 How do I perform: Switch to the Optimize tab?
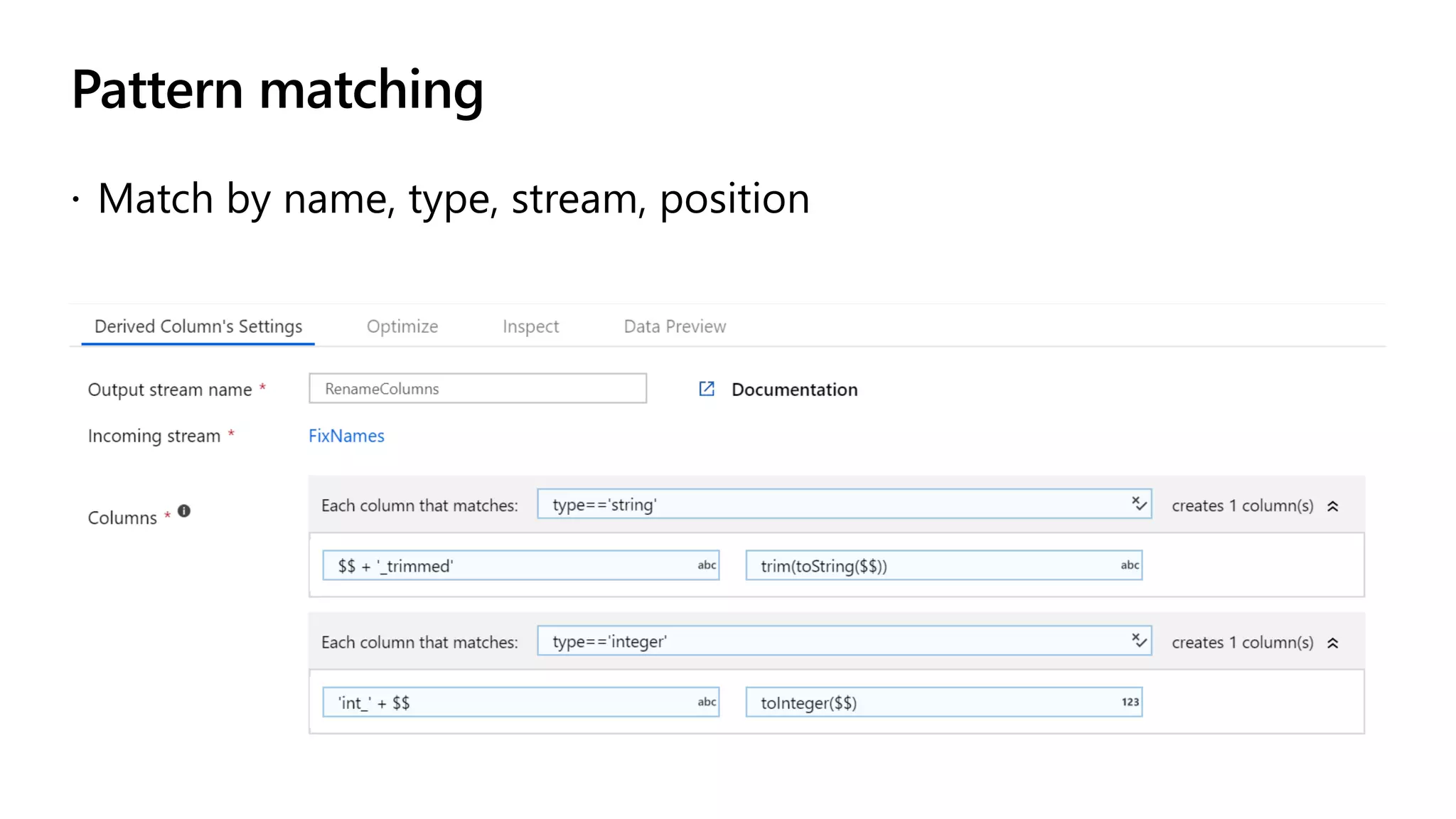click(x=402, y=326)
